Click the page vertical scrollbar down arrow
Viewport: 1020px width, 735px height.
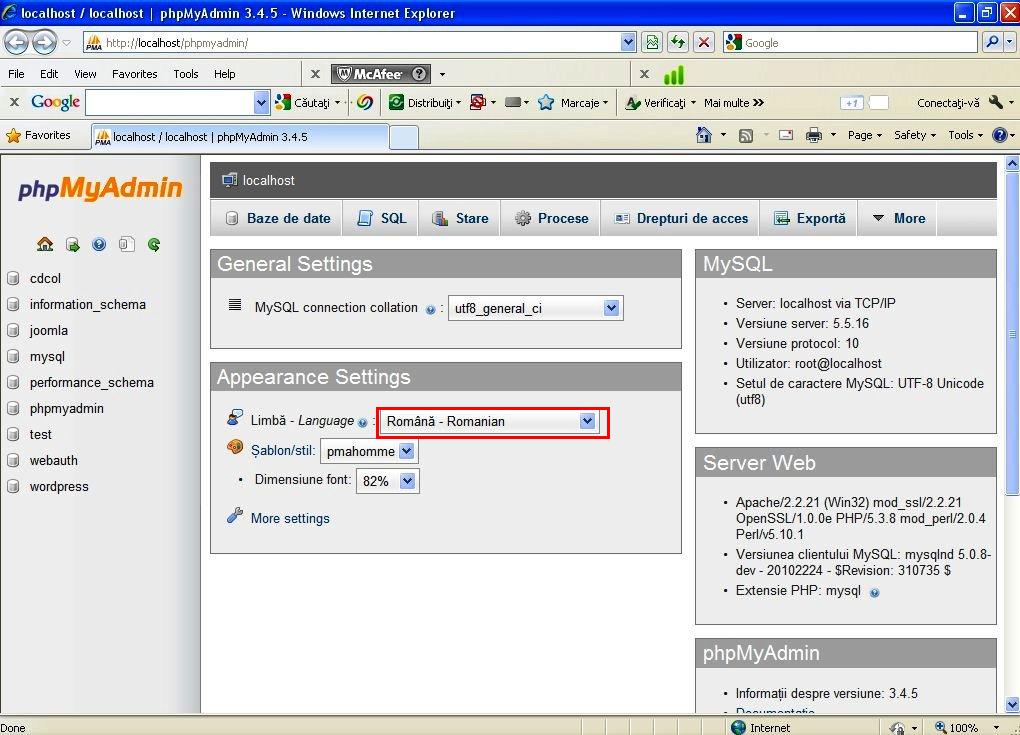click(1012, 704)
